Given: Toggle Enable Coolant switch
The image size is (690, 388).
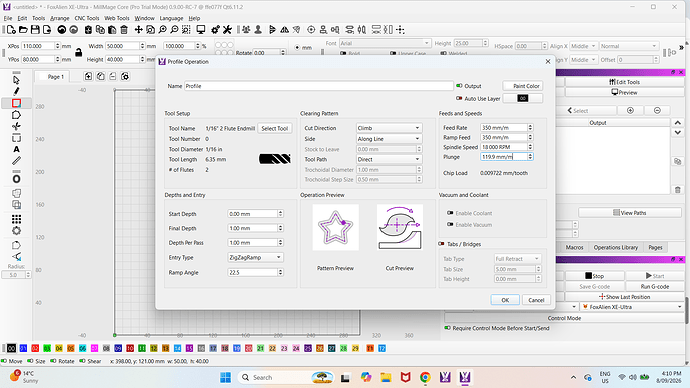Looking at the screenshot, I should [x=450, y=213].
